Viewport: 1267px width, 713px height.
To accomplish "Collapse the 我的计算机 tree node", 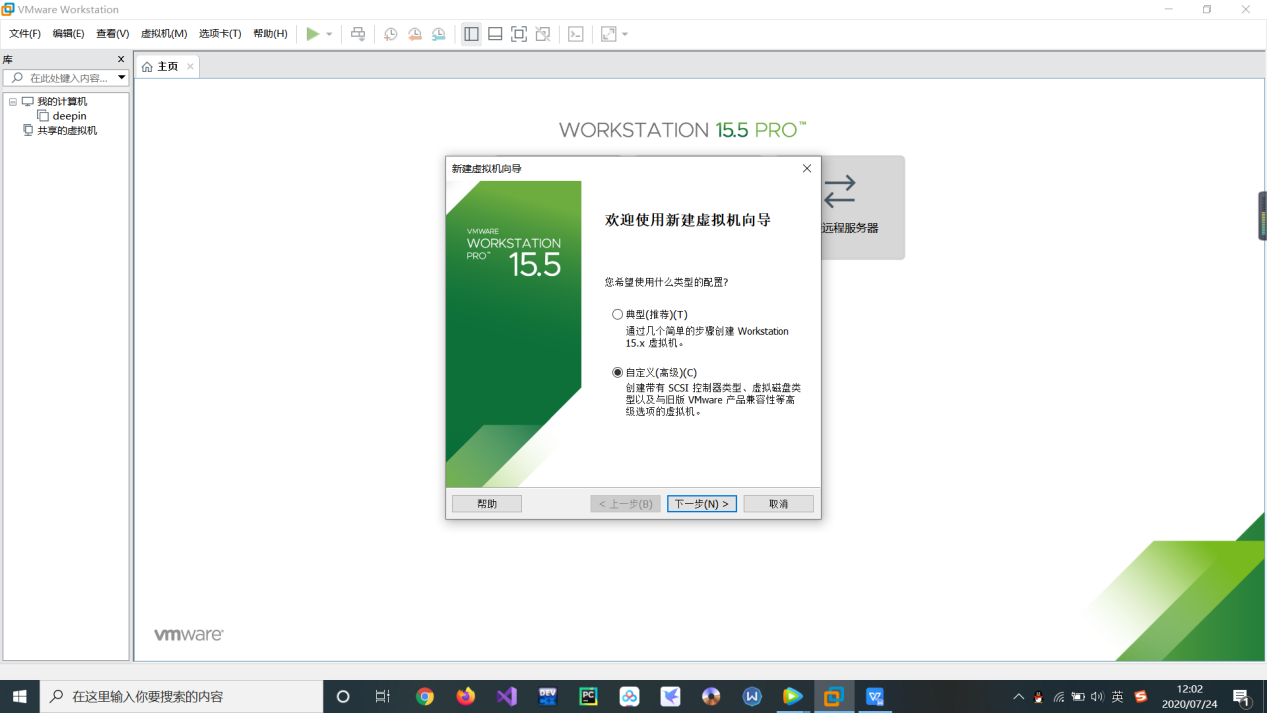I will [13, 102].
